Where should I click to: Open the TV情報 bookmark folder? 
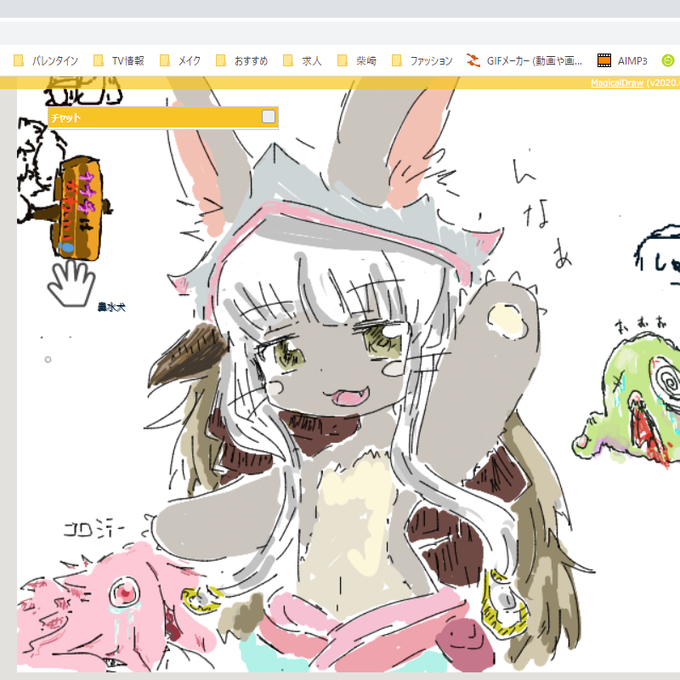(x=119, y=61)
